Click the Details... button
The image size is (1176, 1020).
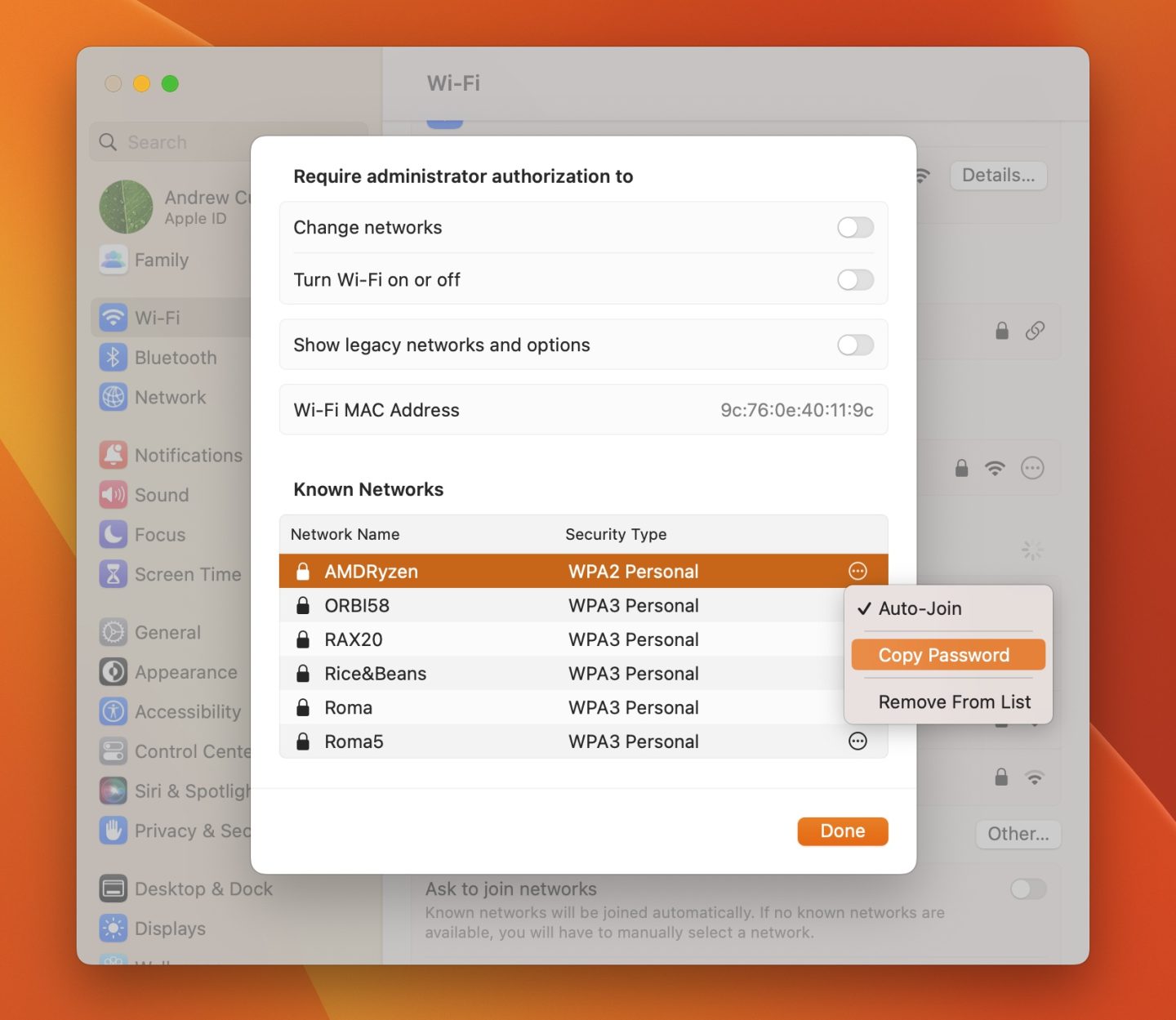pyautogui.click(x=998, y=176)
